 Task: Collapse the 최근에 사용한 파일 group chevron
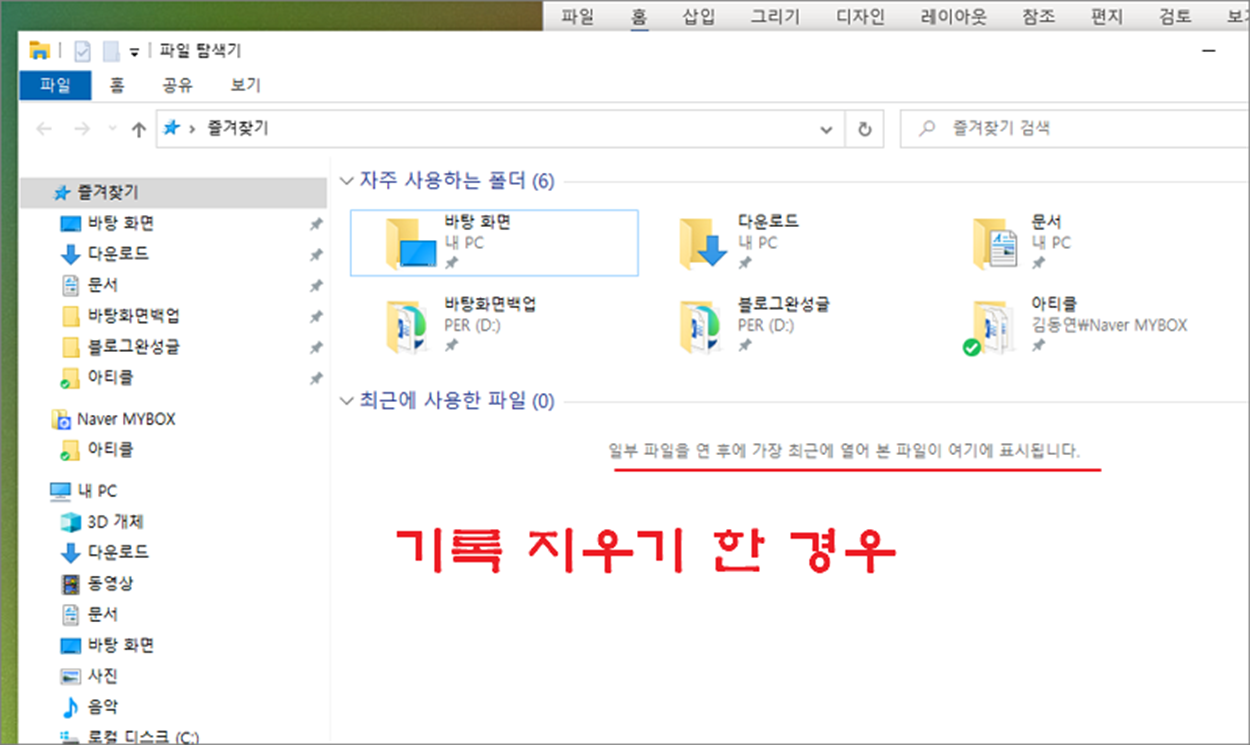click(346, 401)
